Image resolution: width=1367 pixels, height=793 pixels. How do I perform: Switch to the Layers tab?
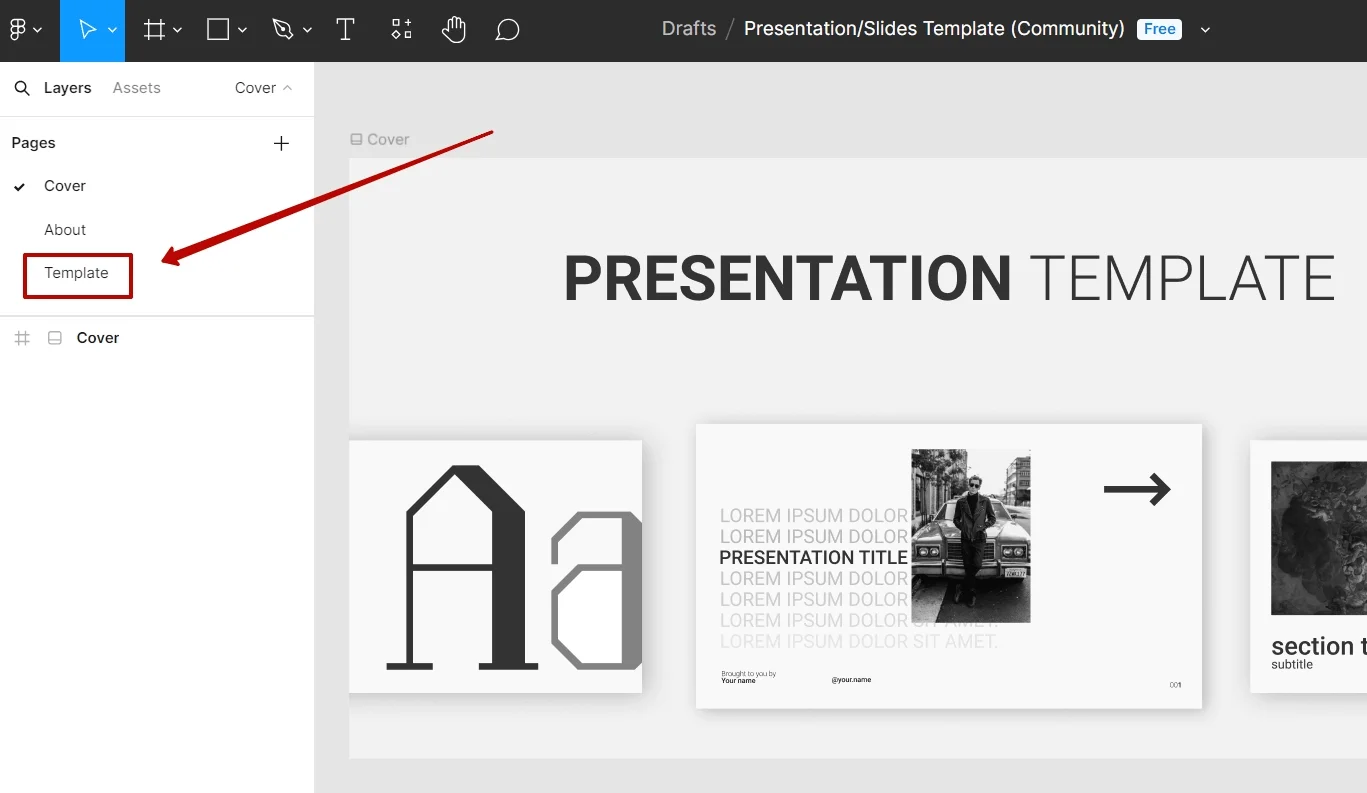[x=67, y=88]
